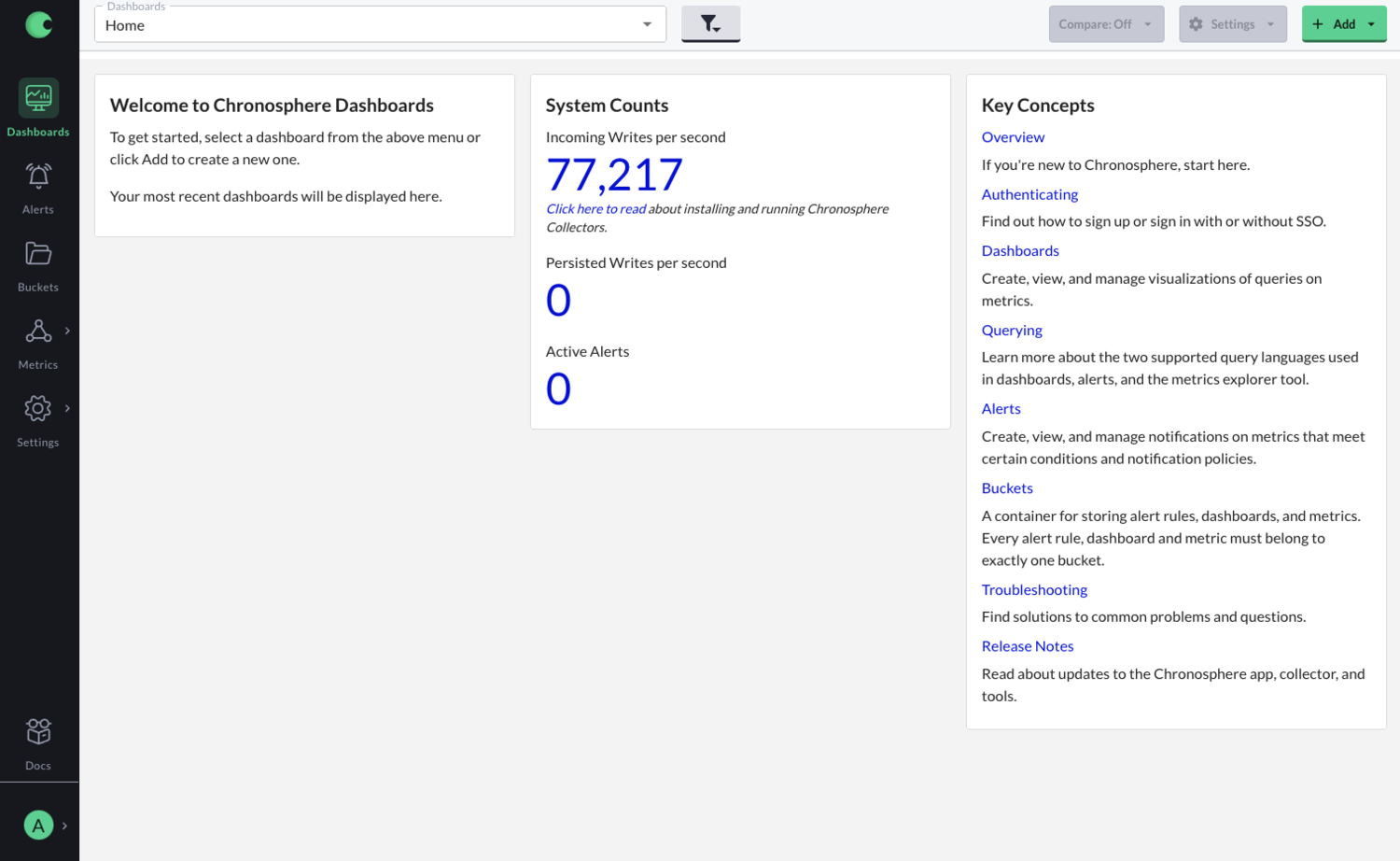Viewport: 1400px width, 861px height.
Task: Click the Persisted Writes value 0
Action: 558,301
